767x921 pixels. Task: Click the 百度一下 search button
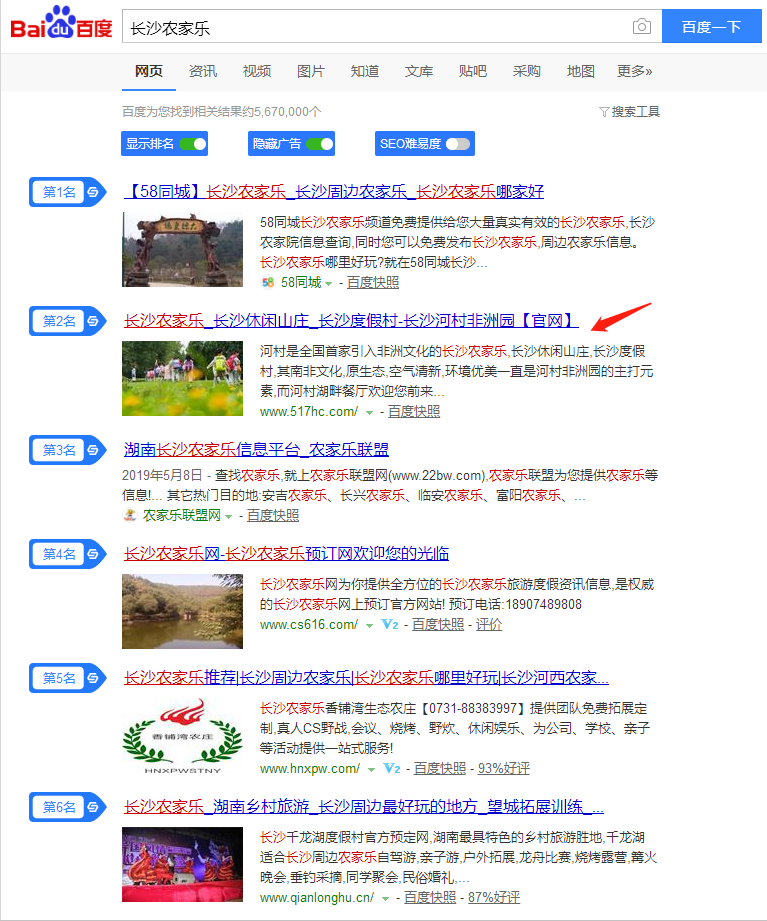pyautogui.click(x=711, y=26)
